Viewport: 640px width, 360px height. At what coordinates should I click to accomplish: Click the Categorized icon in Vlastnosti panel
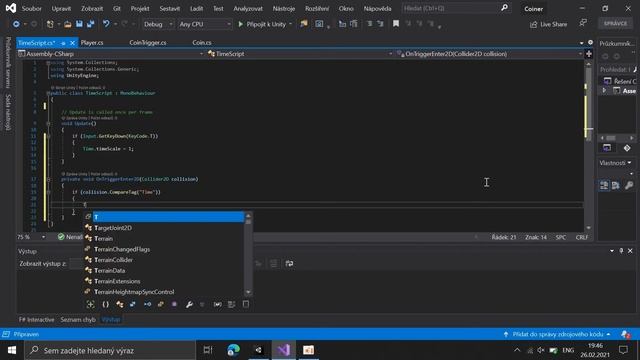(604, 186)
